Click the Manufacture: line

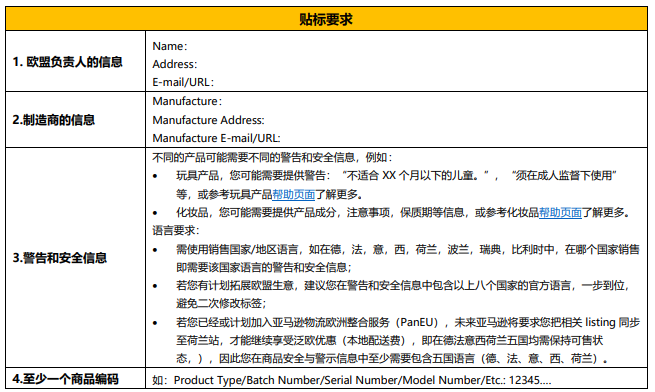187,101
